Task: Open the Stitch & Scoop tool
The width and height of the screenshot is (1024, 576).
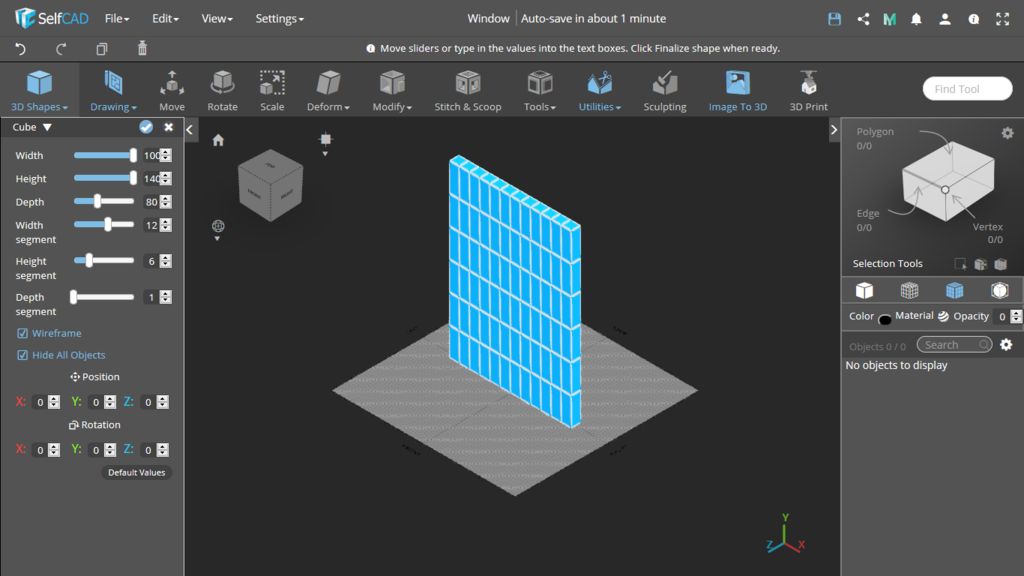Action: [467, 90]
